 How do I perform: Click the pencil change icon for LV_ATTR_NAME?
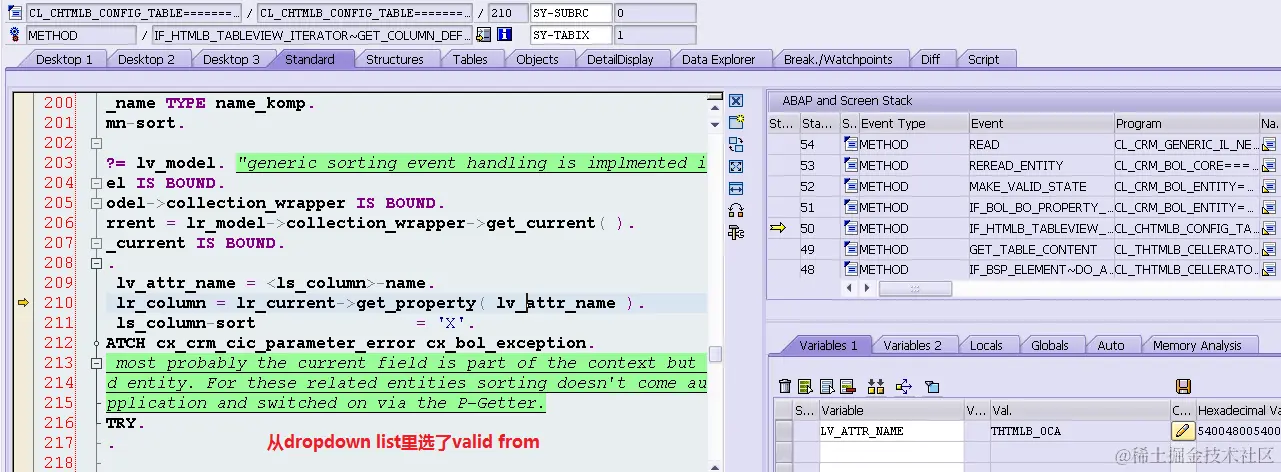point(1182,431)
